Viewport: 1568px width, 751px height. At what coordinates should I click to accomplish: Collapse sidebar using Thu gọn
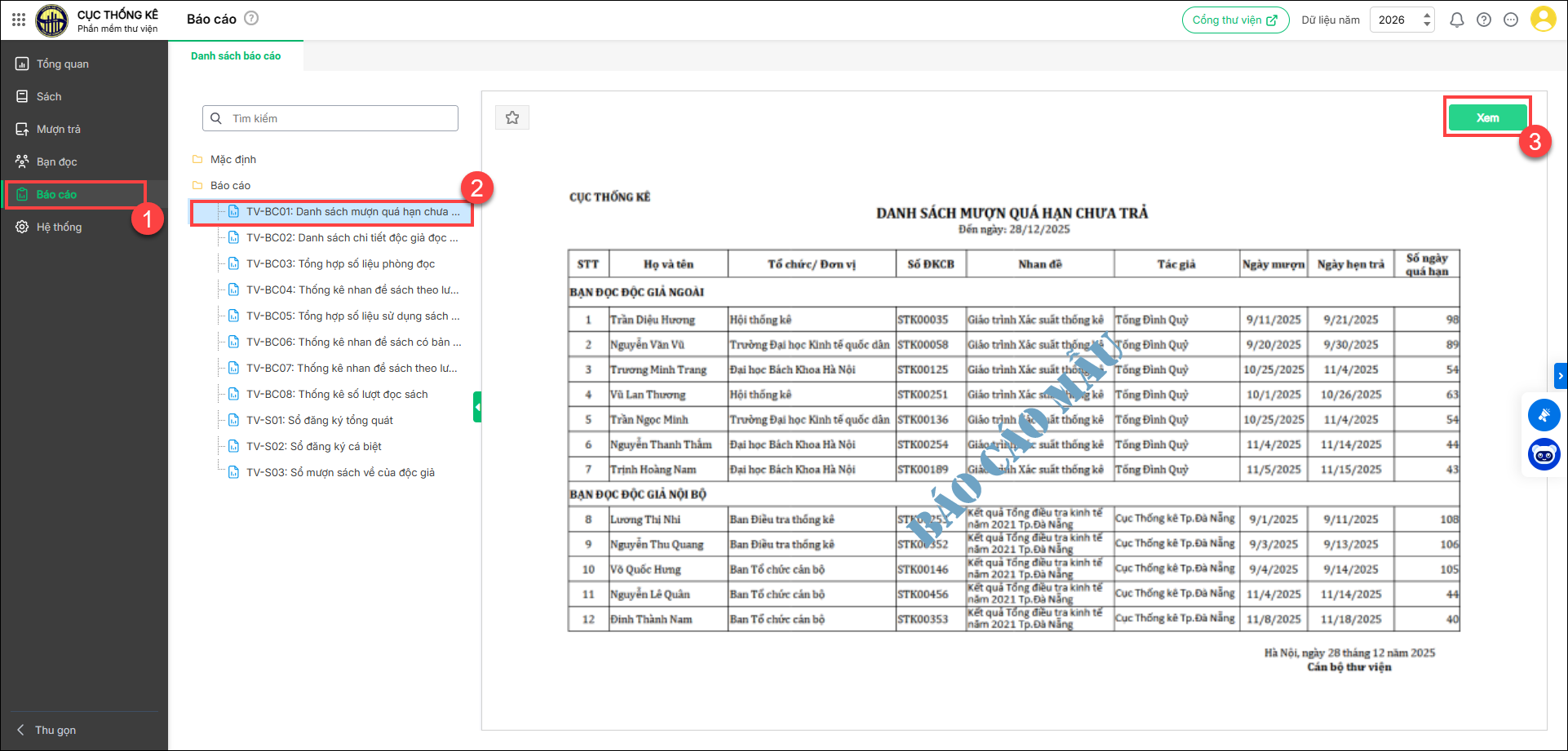click(55, 730)
